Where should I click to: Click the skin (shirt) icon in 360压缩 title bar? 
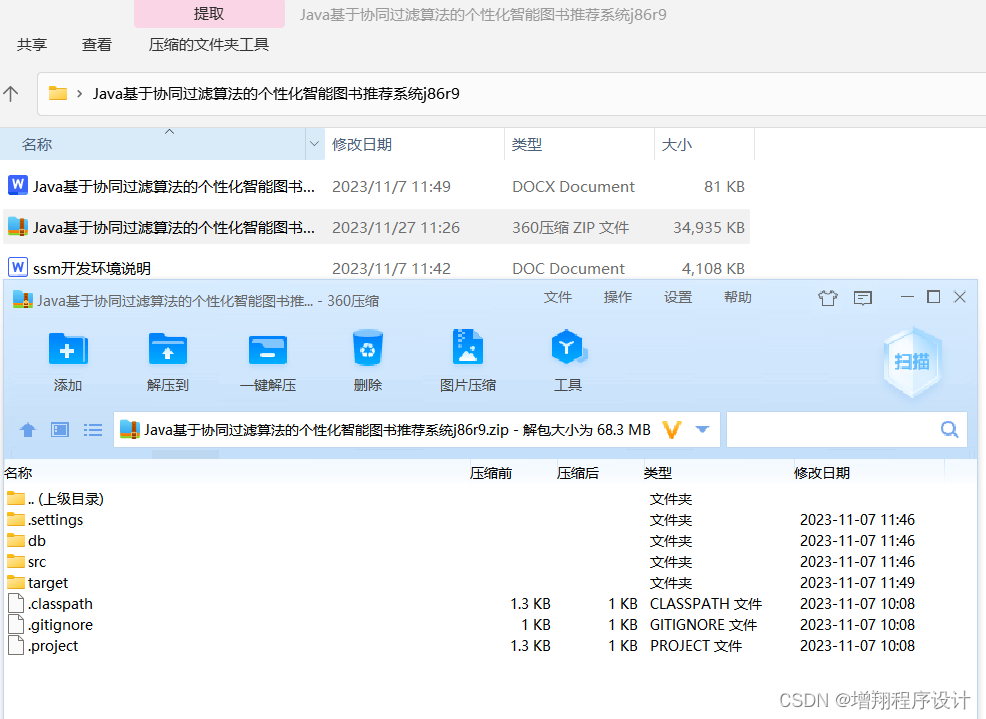[x=828, y=298]
